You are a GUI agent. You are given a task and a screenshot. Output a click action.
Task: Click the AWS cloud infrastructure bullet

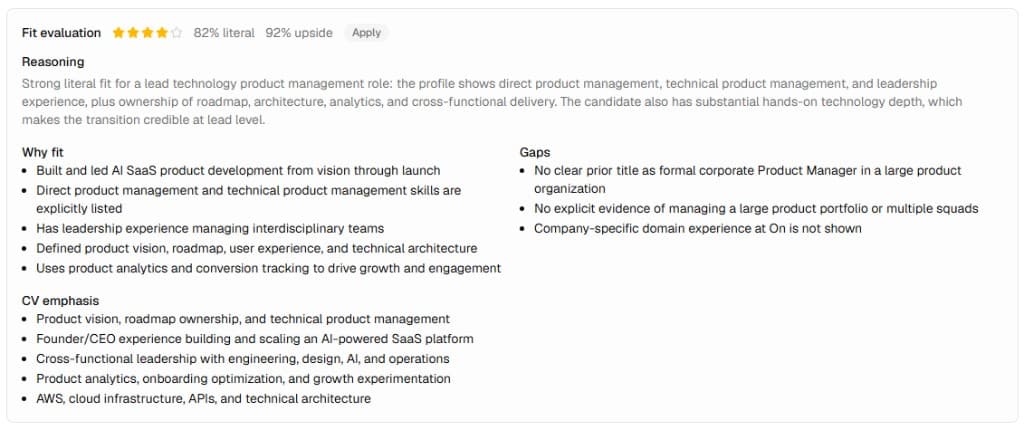pyautogui.click(x=204, y=399)
